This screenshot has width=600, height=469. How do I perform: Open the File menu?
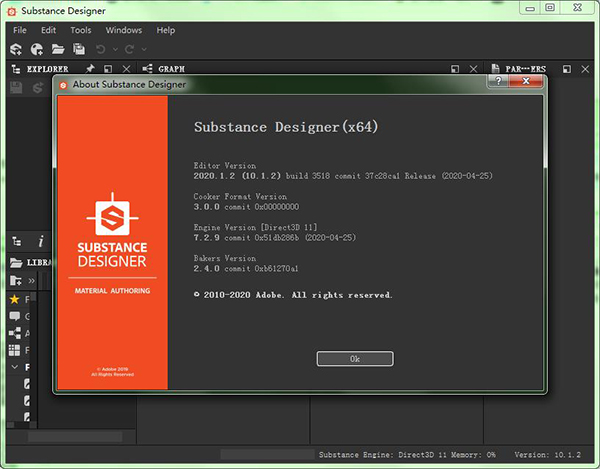[20, 30]
